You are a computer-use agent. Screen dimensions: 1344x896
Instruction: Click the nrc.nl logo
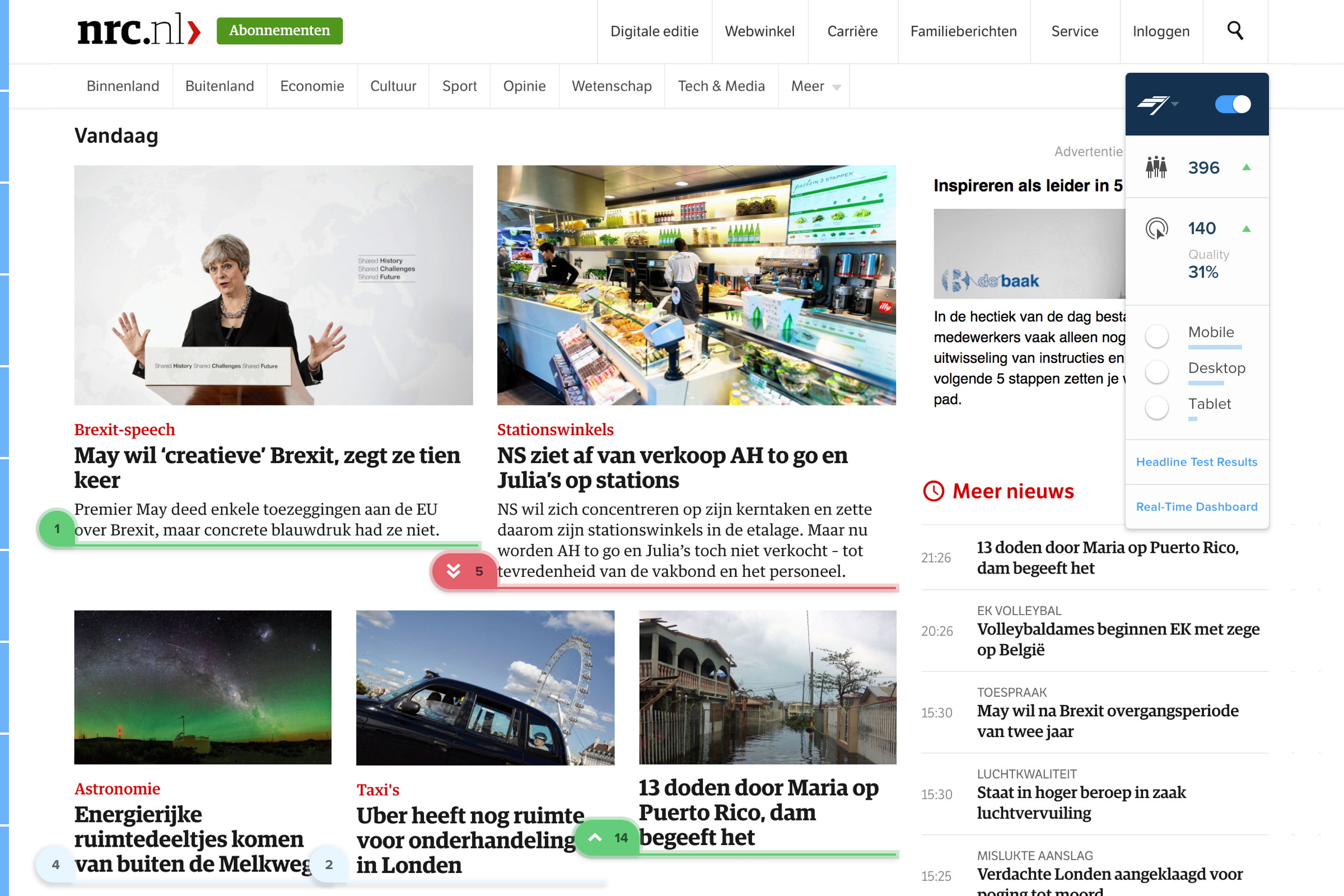coord(139,30)
